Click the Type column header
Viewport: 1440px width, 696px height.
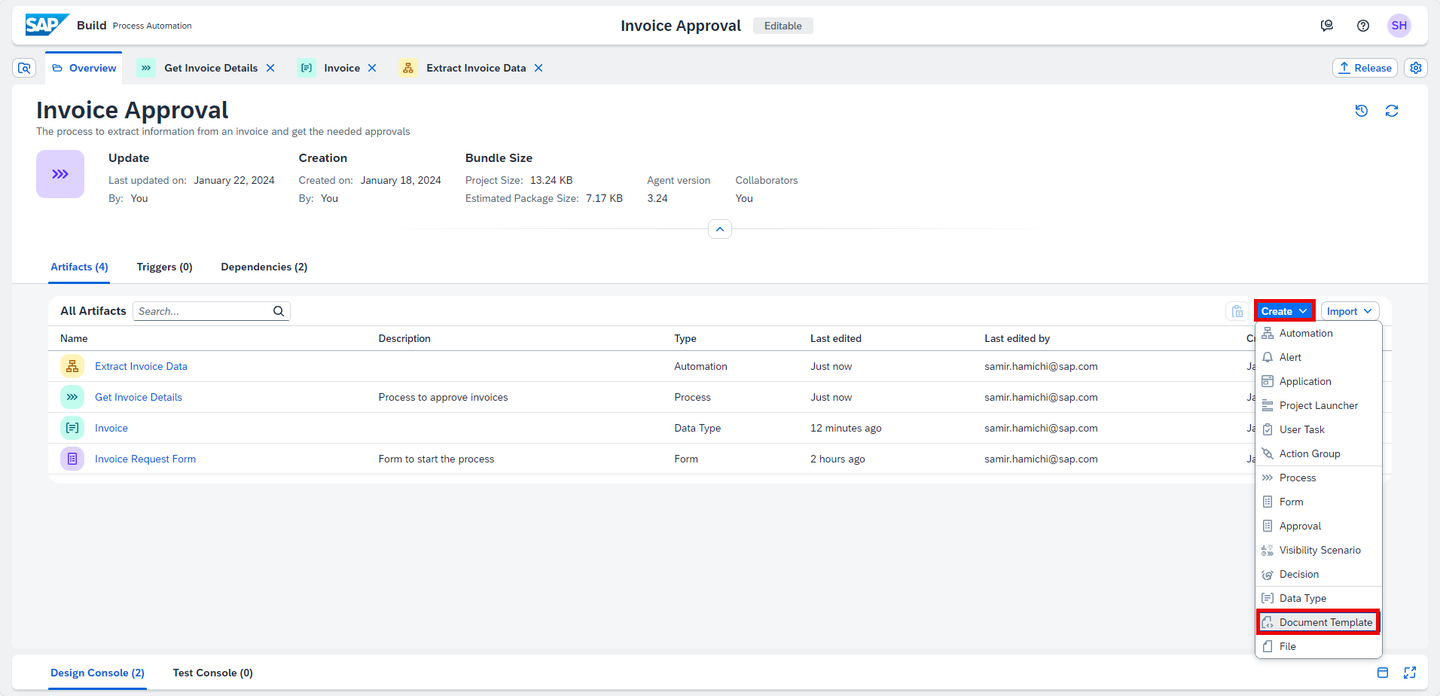click(x=685, y=339)
